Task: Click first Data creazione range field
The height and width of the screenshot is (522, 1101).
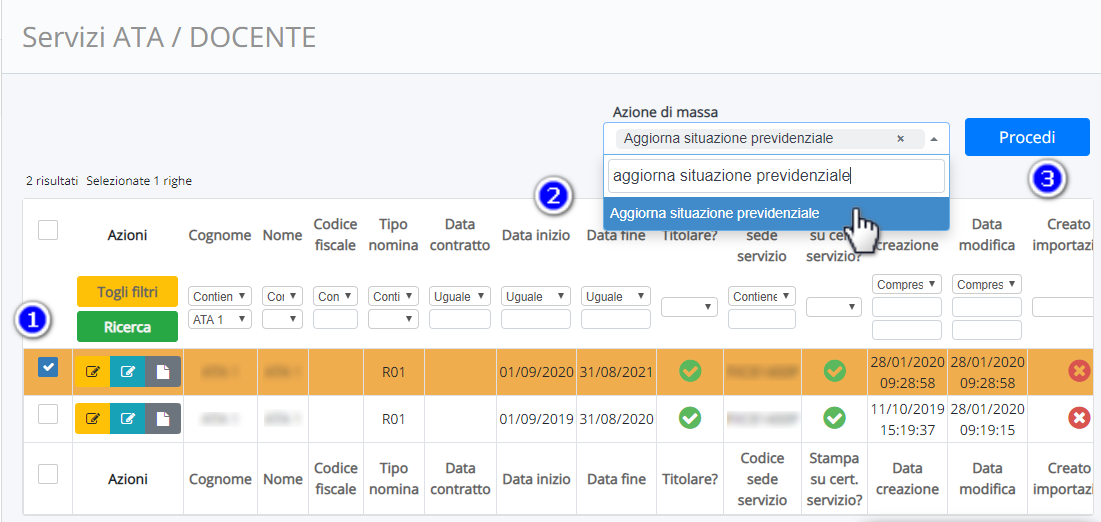Action: point(906,307)
